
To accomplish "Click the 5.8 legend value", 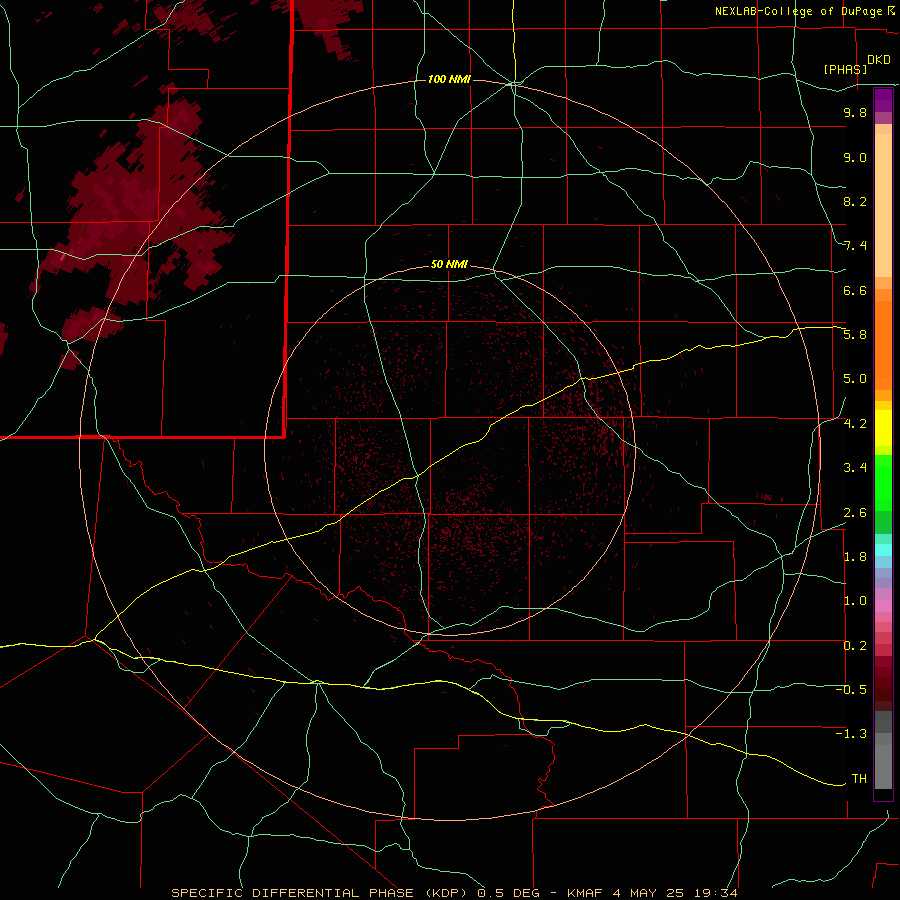I will pyautogui.click(x=855, y=335).
